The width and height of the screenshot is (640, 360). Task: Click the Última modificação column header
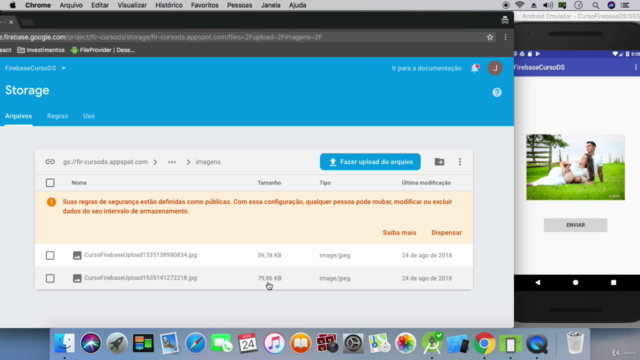(x=426, y=182)
